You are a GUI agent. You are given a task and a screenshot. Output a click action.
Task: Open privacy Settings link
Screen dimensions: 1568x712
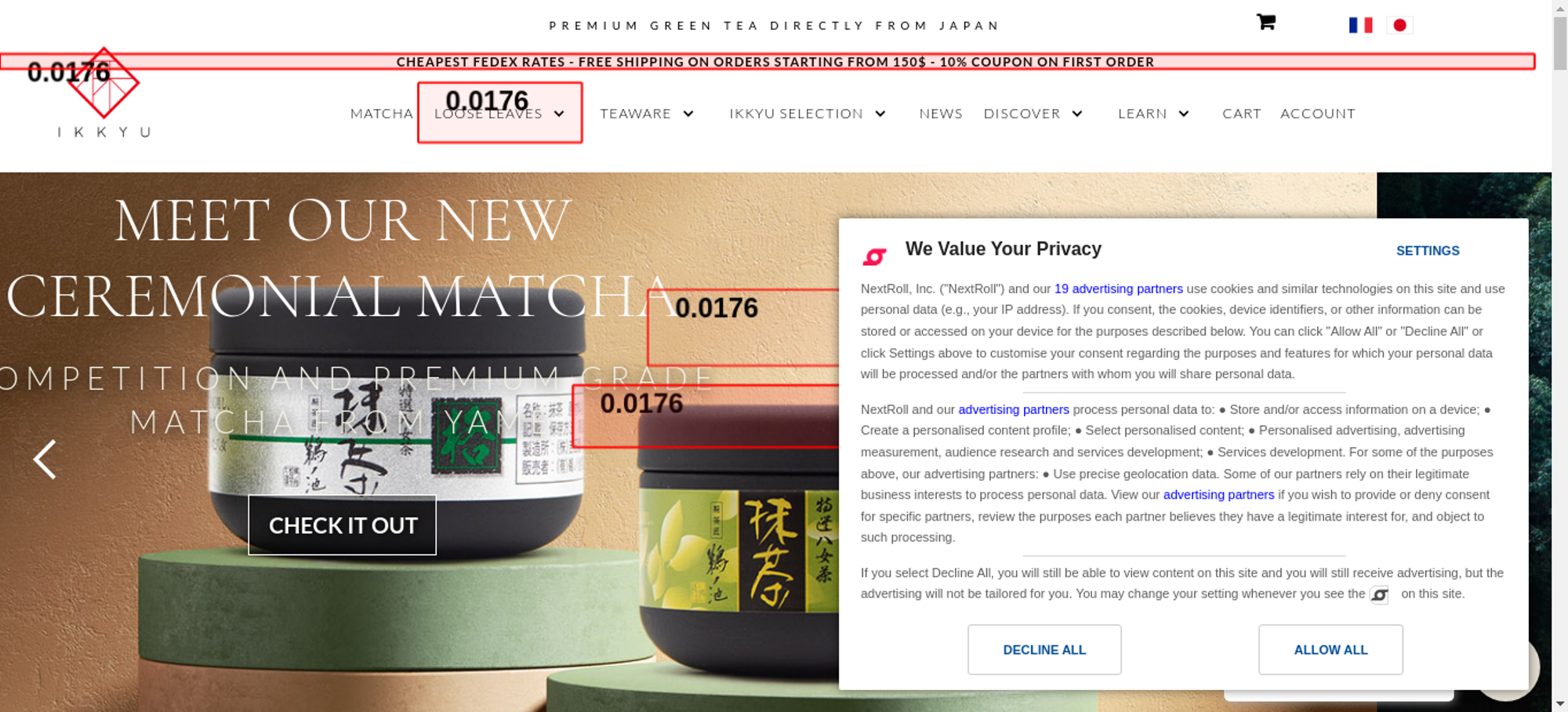click(x=1428, y=251)
